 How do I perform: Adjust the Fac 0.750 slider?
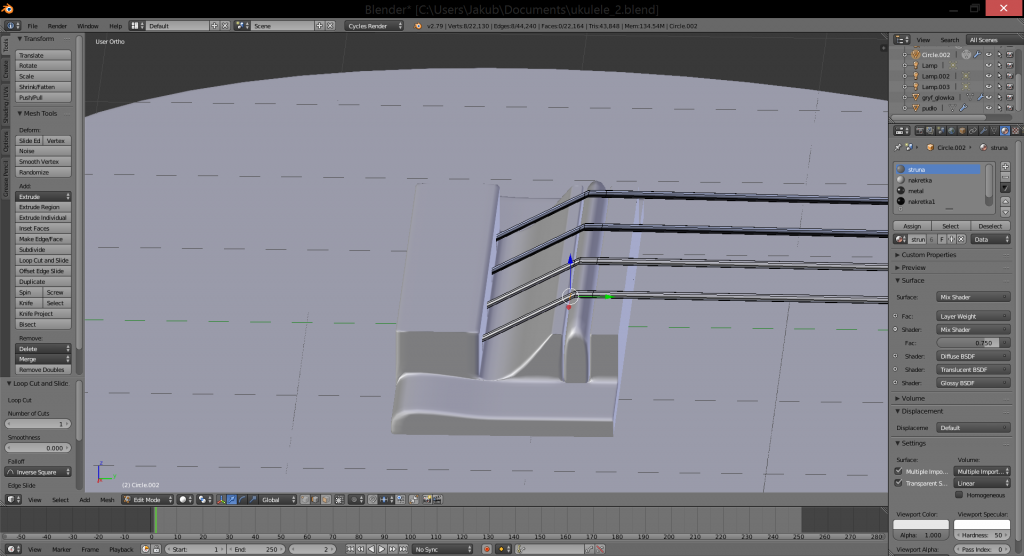click(973, 343)
